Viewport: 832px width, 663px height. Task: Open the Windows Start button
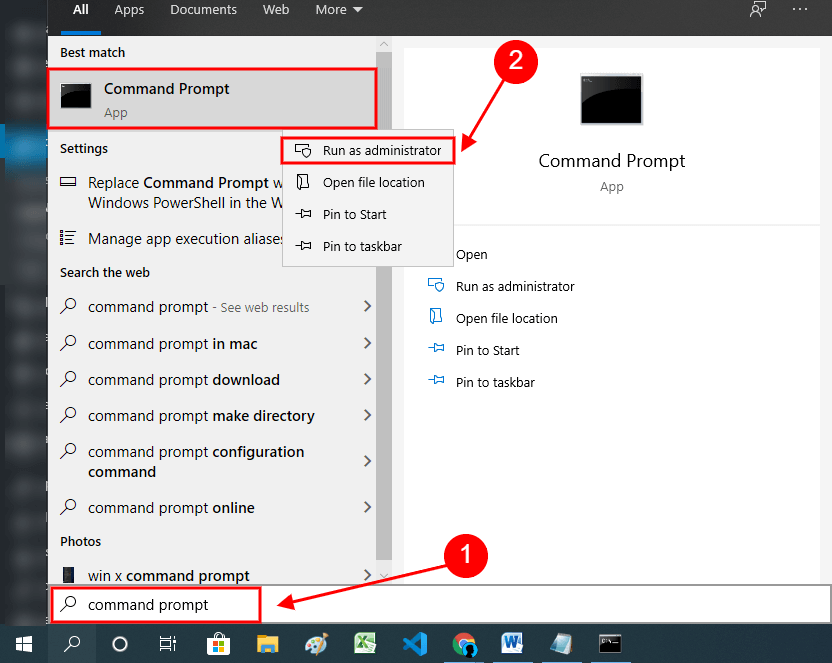24,644
